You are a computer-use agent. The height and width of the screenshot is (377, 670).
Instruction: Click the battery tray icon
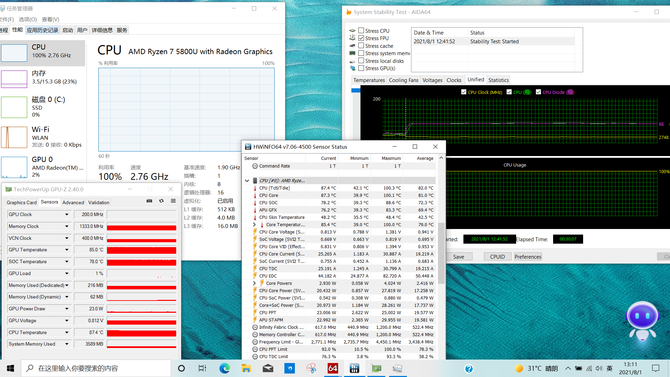[579, 368]
